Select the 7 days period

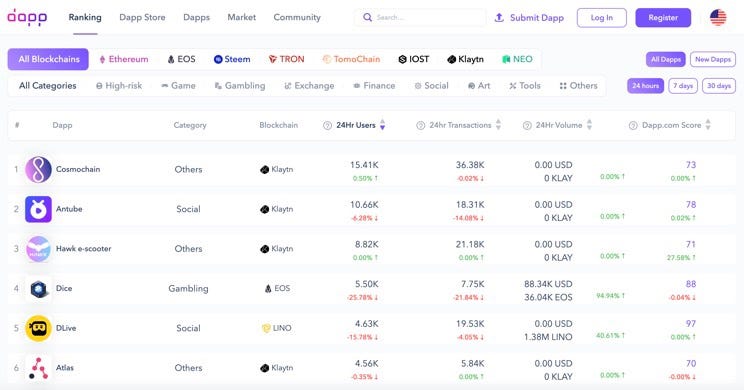coord(683,86)
